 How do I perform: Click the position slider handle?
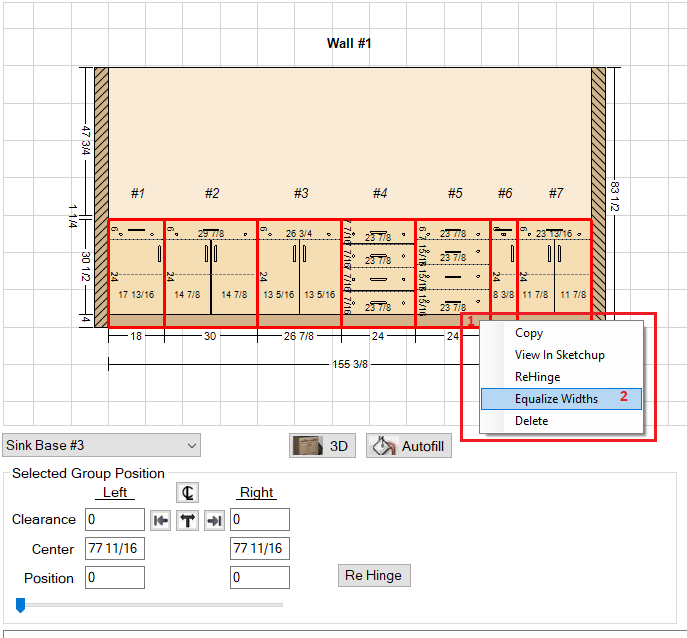(18, 604)
